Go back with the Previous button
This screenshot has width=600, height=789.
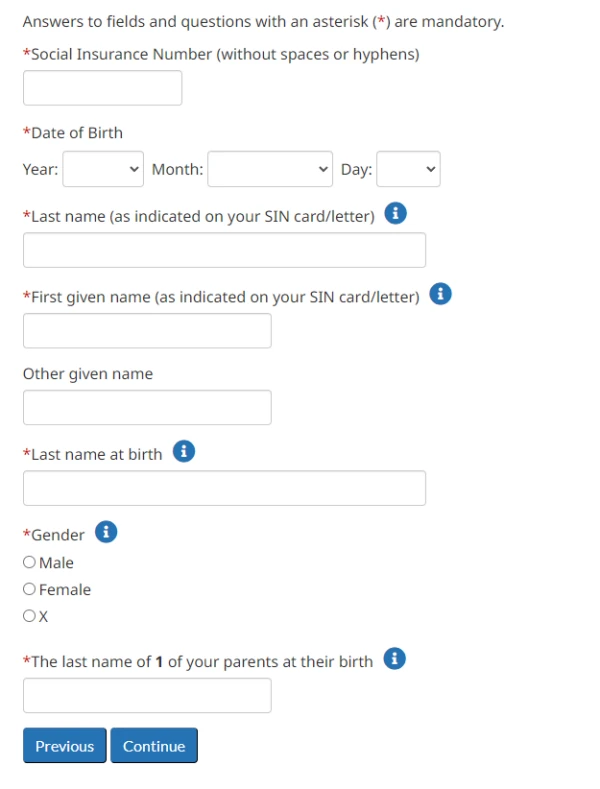click(x=65, y=745)
